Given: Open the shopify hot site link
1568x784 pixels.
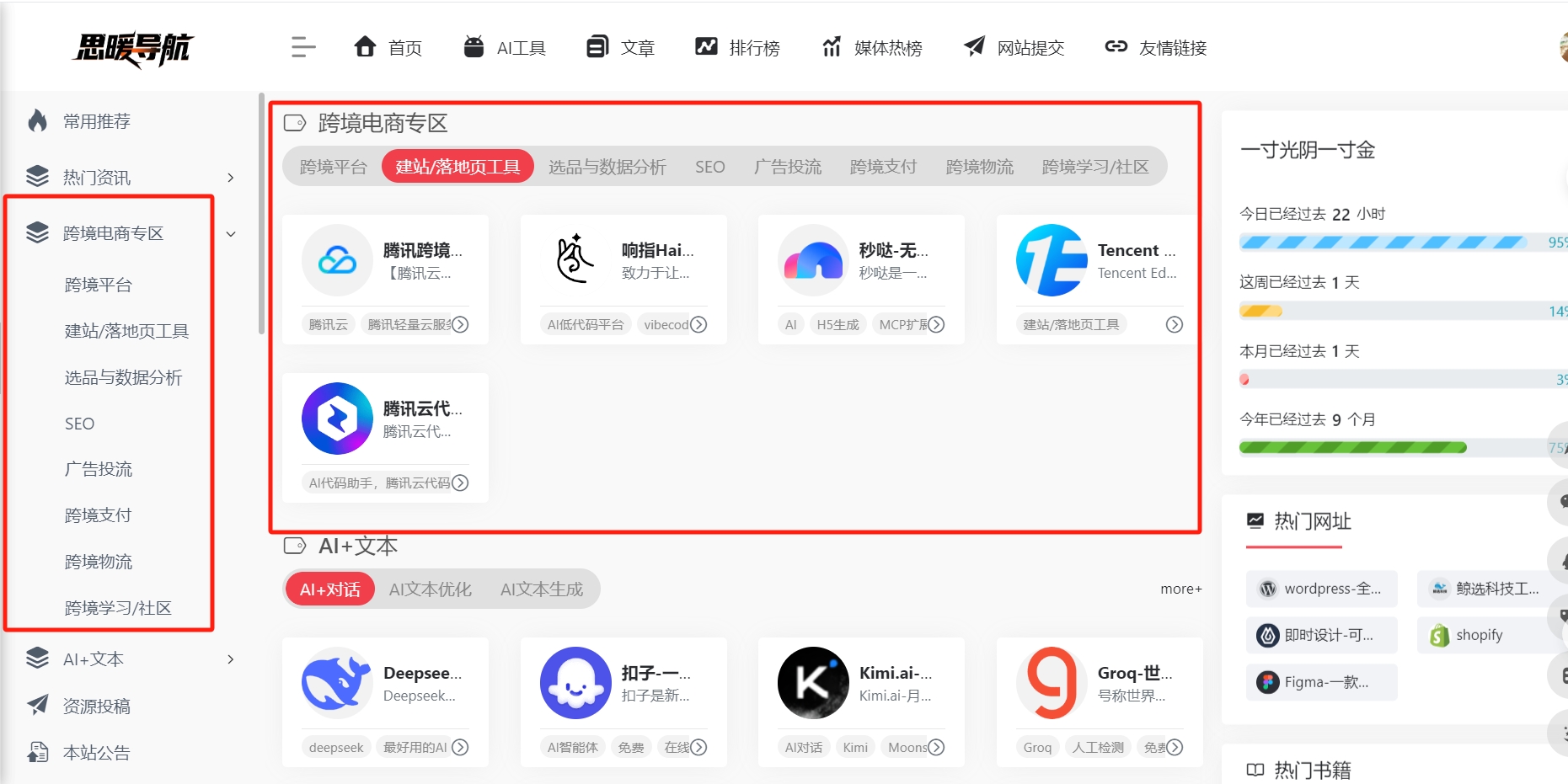Looking at the screenshot, I should 1479,635.
